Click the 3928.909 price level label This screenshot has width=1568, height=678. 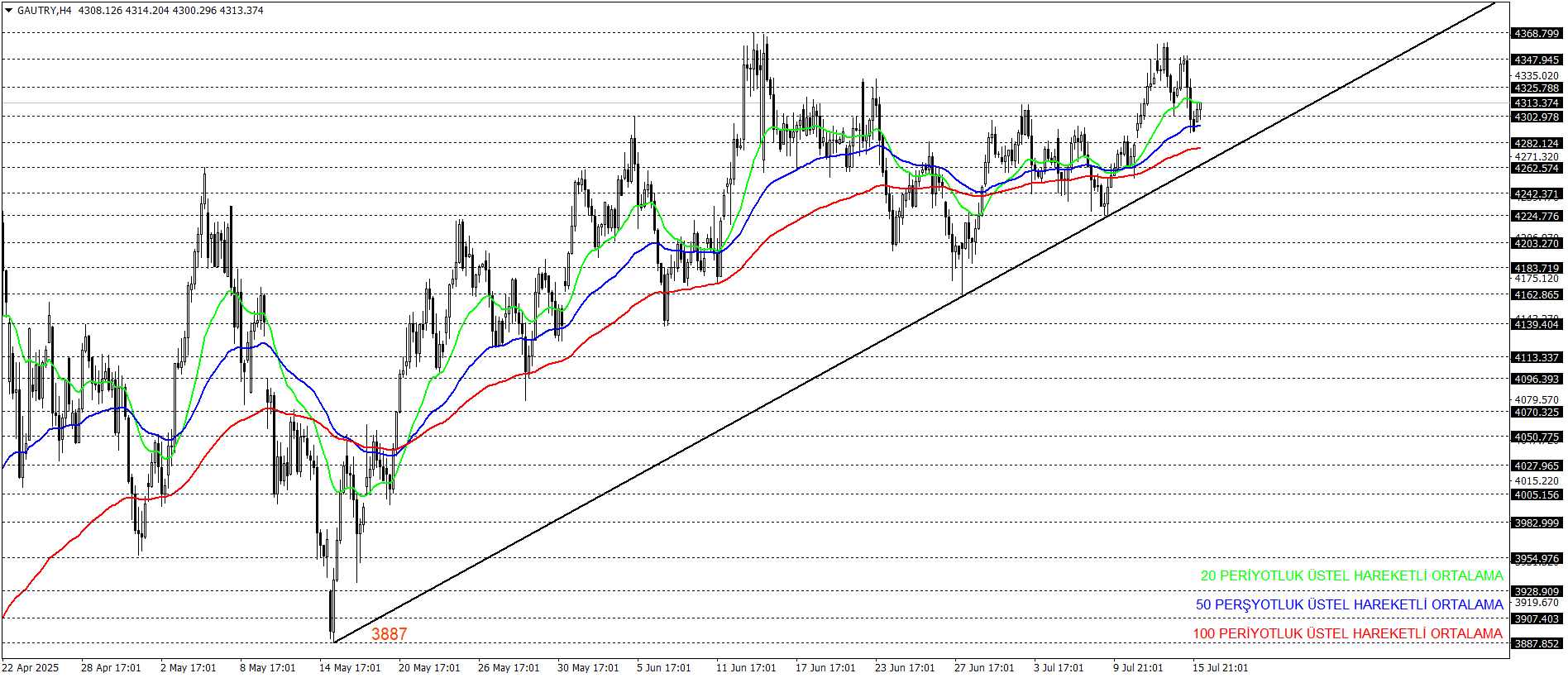tap(1537, 591)
